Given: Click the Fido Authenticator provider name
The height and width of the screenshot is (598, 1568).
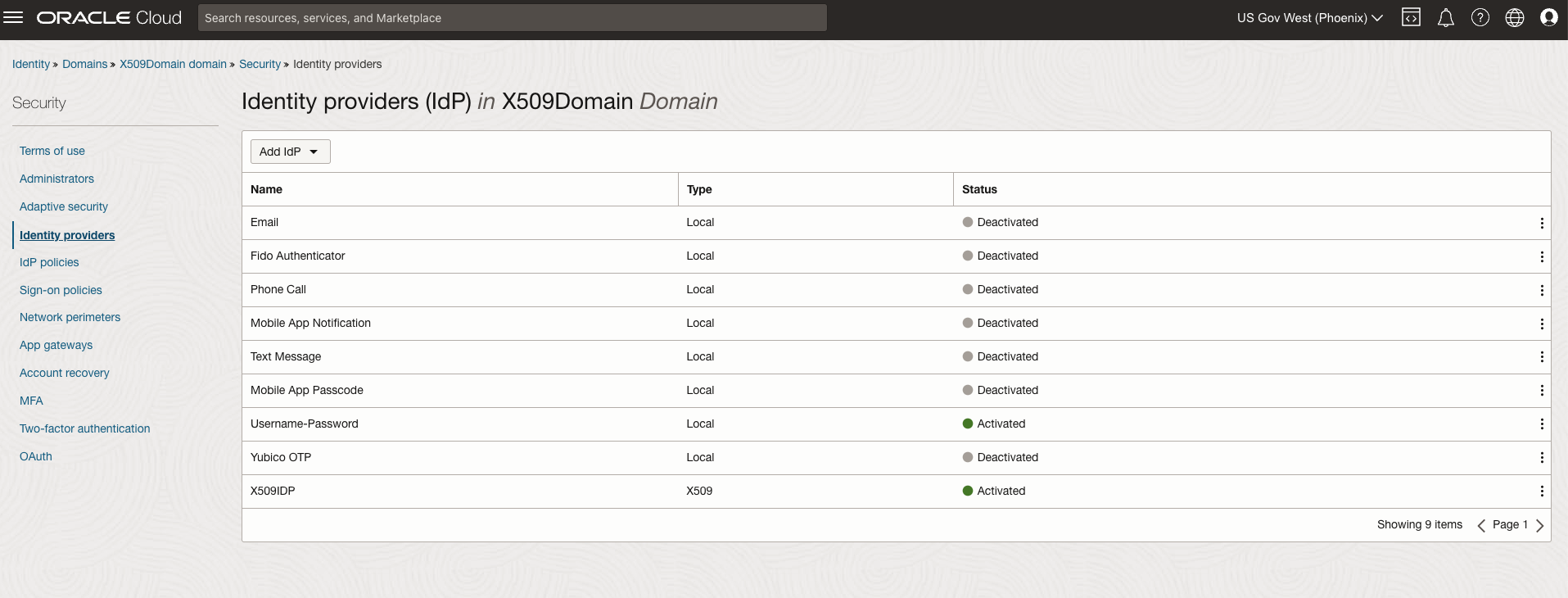Looking at the screenshot, I should pyautogui.click(x=297, y=256).
